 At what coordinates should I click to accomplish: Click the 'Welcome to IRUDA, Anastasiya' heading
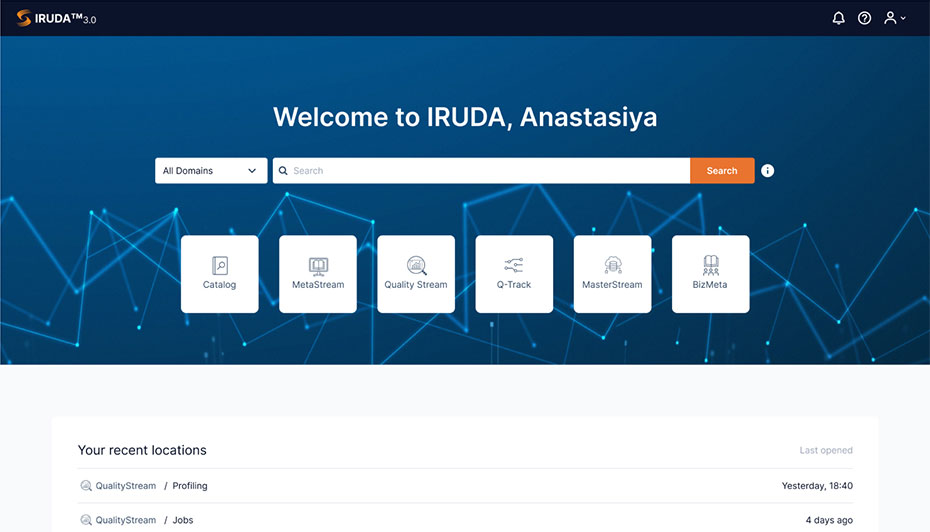[465, 117]
